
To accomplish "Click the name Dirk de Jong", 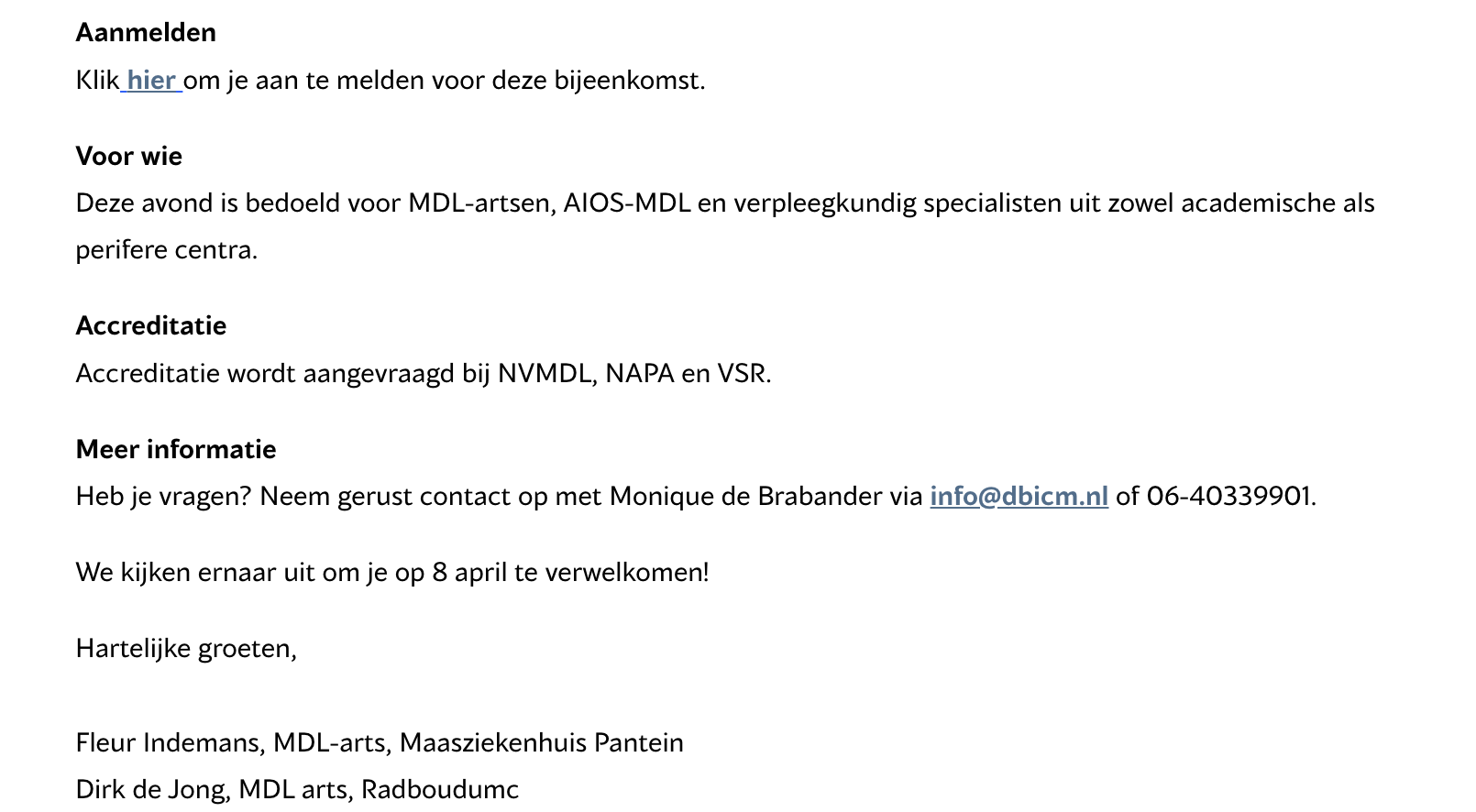I will point(153,790).
